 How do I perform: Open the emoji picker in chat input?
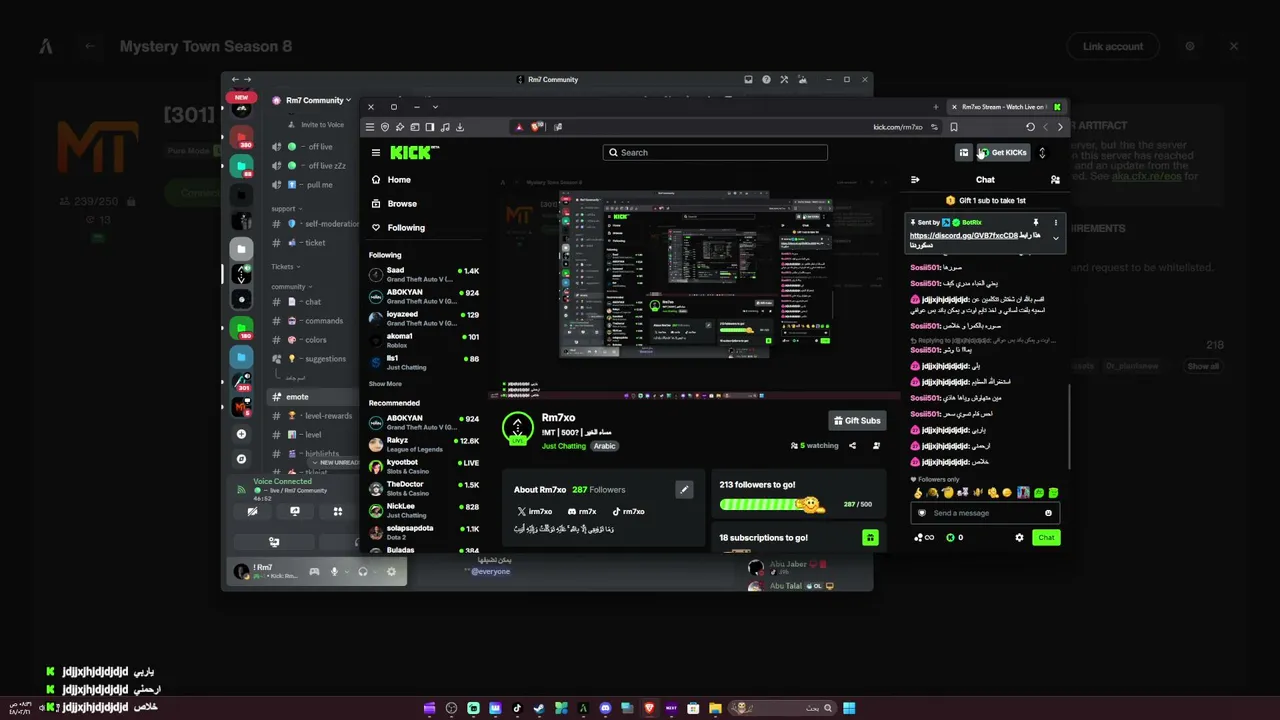pos(1048,513)
